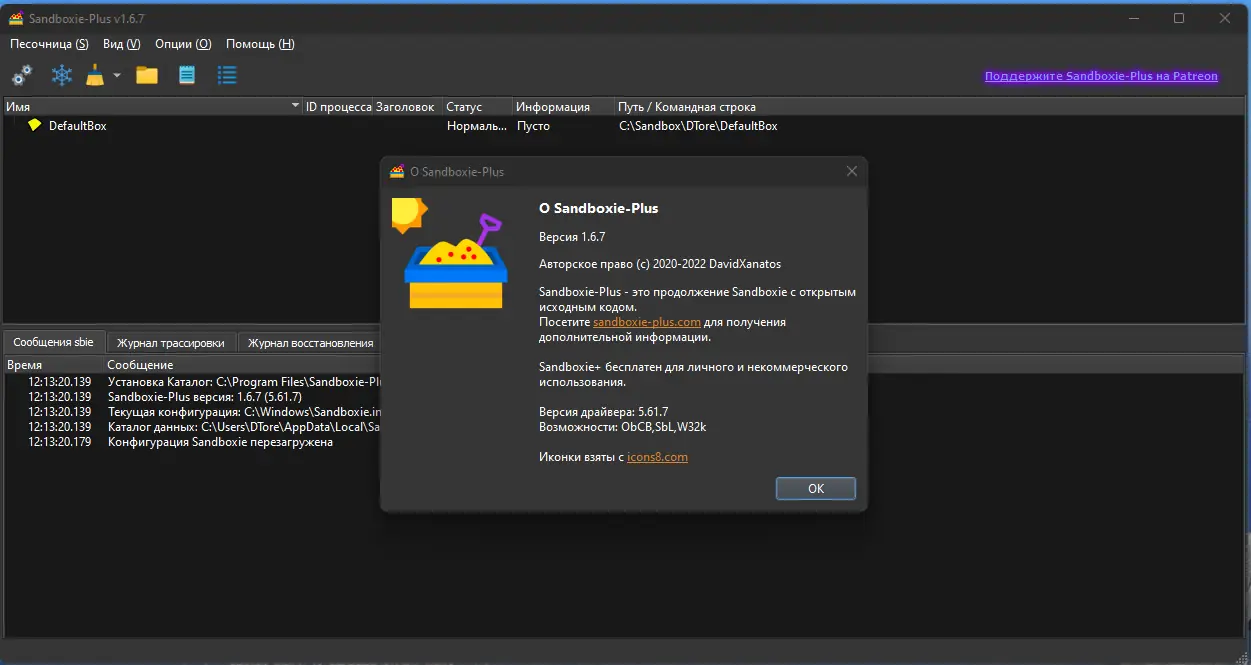Sort by the Заголовок column header

(408, 106)
